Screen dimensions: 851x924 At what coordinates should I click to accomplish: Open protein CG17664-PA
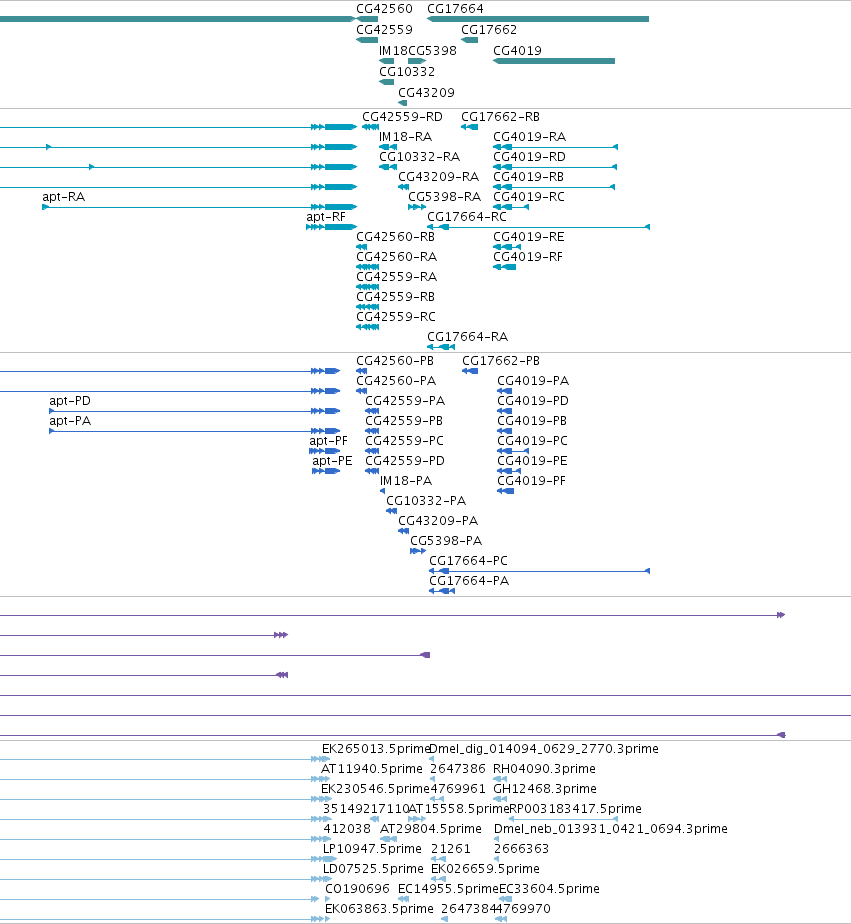pyautogui.click(x=469, y=582)
